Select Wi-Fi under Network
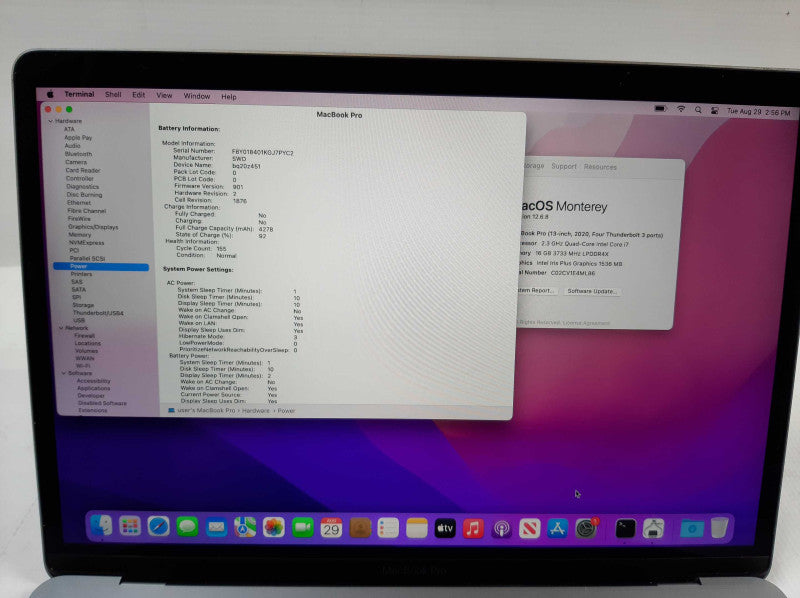 83,366
